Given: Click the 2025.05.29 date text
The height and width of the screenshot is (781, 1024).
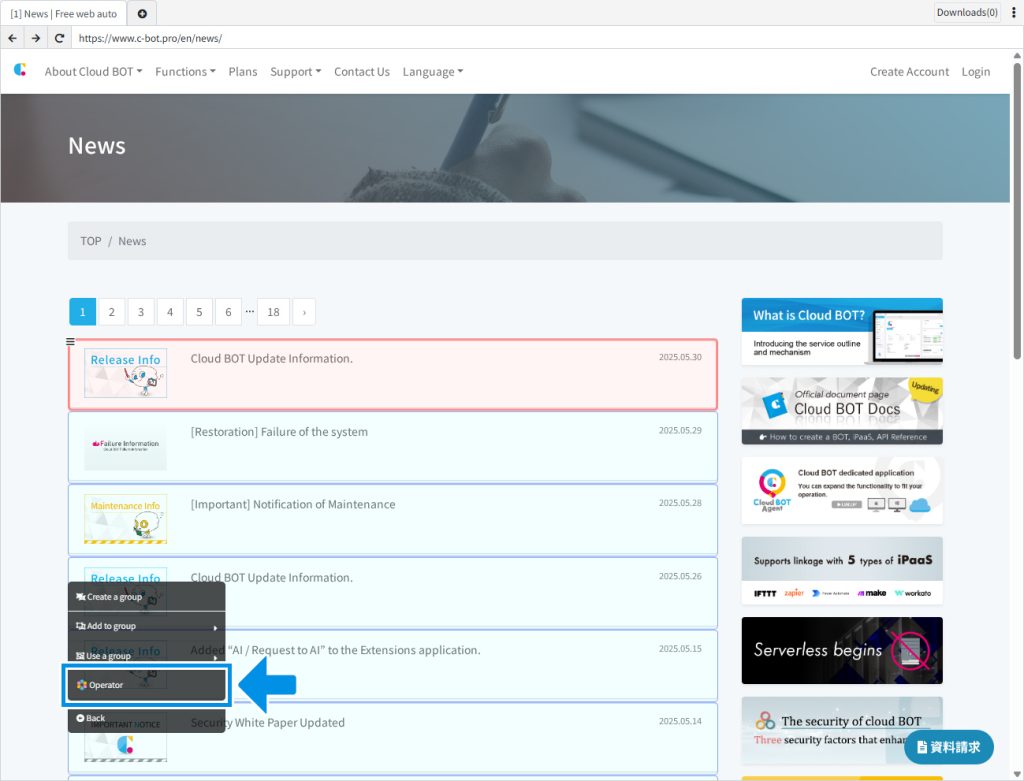Looking at the screenshot, I should 680,430.
